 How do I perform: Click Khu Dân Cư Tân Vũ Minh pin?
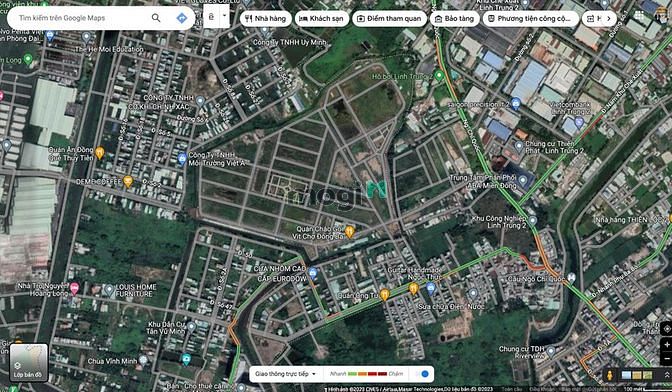pos(191,327)
